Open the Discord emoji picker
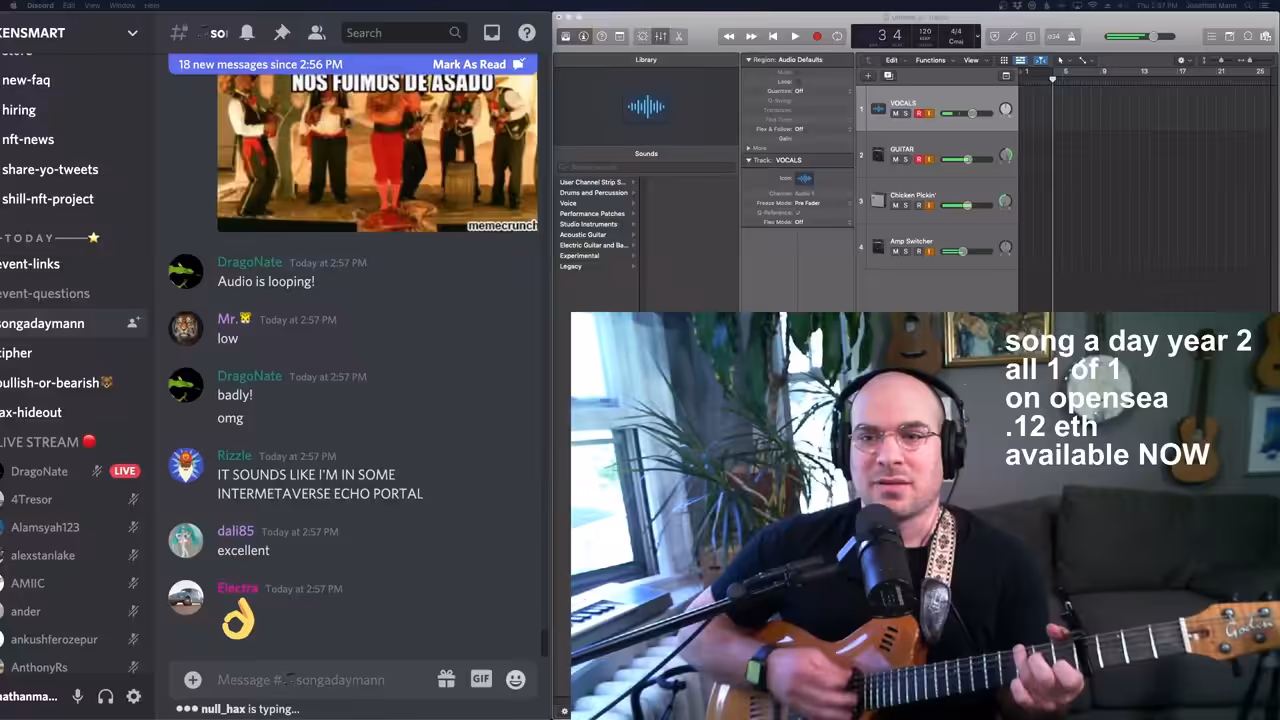Screen dimensions: 1280x720 (x=516, y=680)
